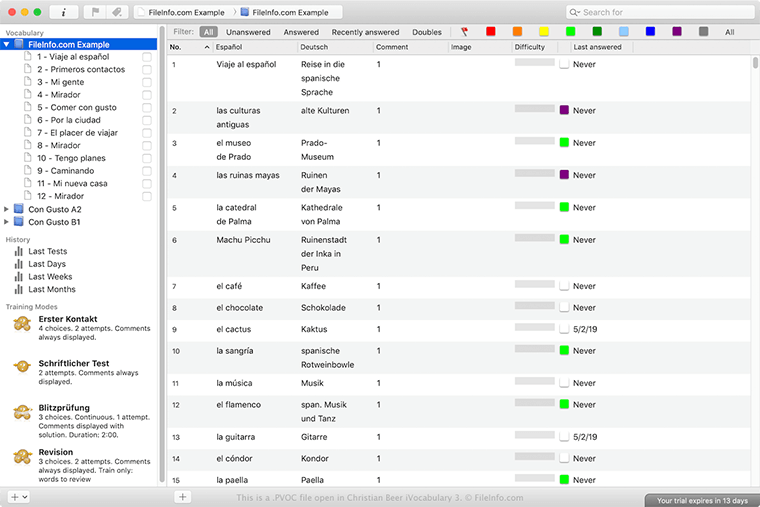Tick checkbox for 5 - Comer con gusto
The height and width of the screenshot is (507, 760).
click(x=147, y=107)
